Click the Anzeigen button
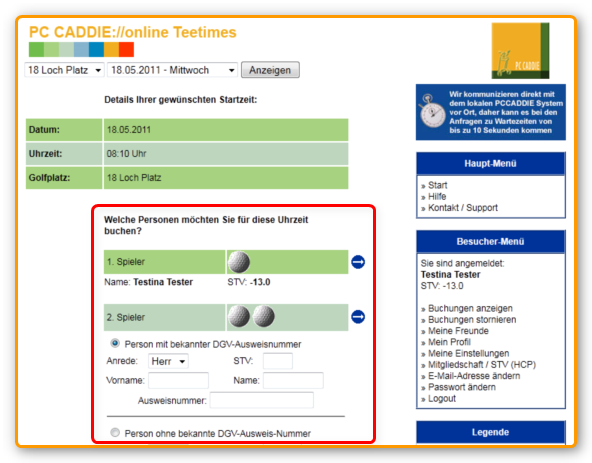This screenshot has height=463, width=592. click(x=270, y=70)
